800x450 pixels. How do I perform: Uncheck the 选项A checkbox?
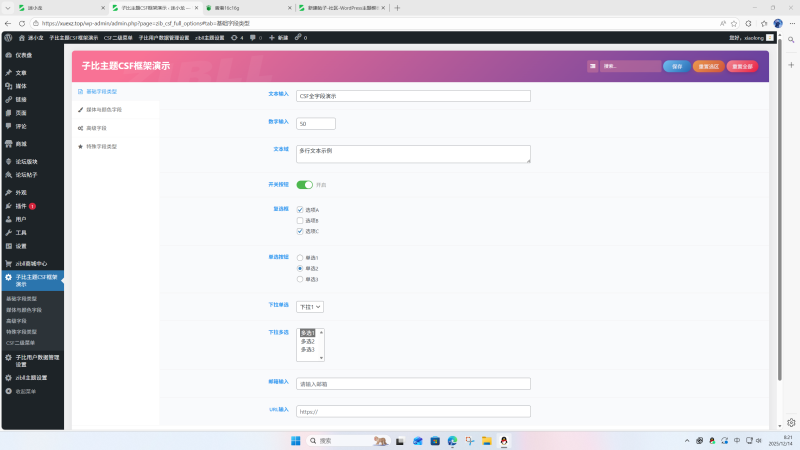[x=300, y=209]
